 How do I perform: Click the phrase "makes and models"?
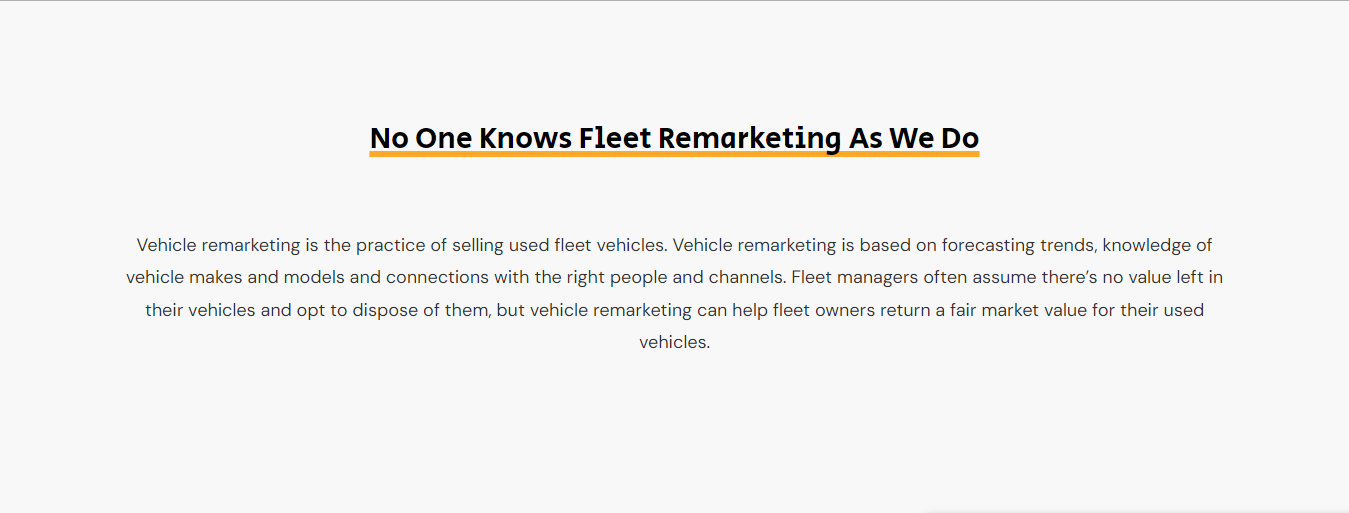tap(269, 277)
